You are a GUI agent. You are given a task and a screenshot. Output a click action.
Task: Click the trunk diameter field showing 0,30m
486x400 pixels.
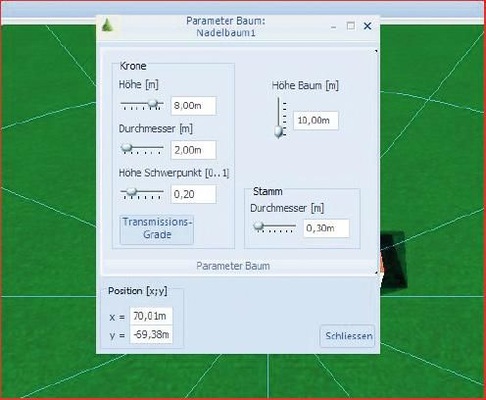pyautogui.click(x=326, y=228)
